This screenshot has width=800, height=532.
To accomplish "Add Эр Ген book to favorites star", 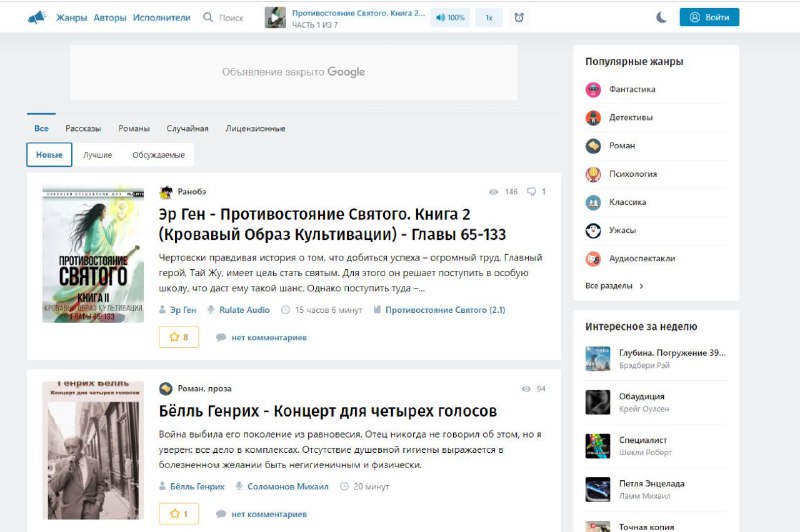I will point(179,337).
